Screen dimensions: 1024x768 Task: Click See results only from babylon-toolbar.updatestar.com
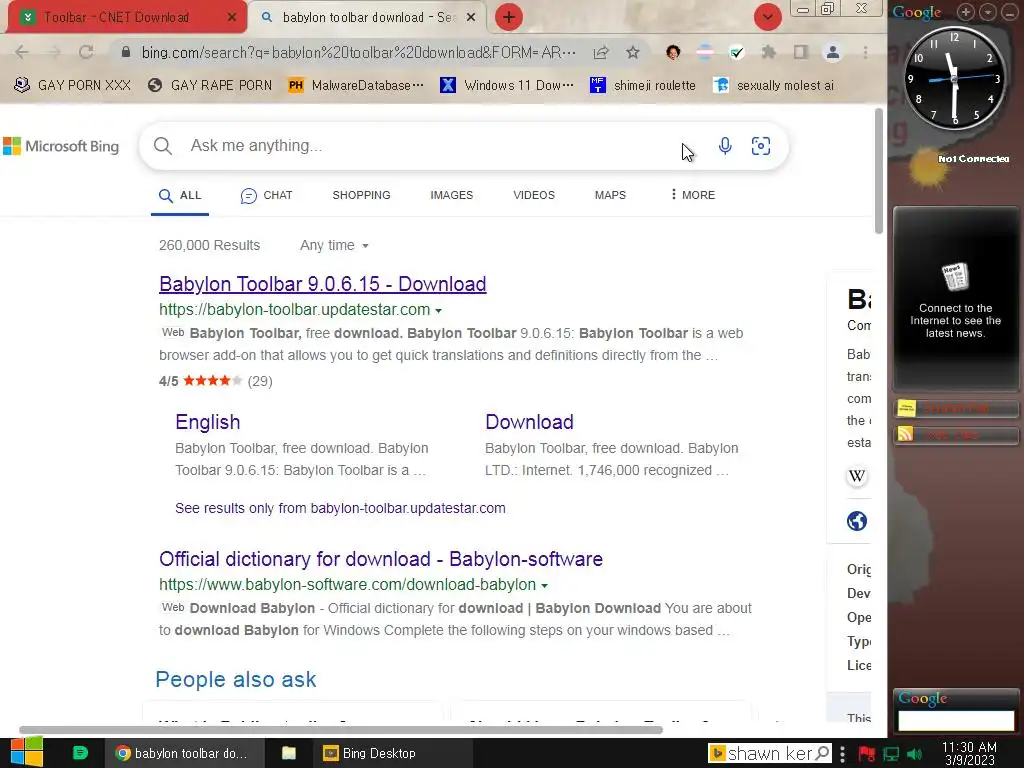click(340, 508)
